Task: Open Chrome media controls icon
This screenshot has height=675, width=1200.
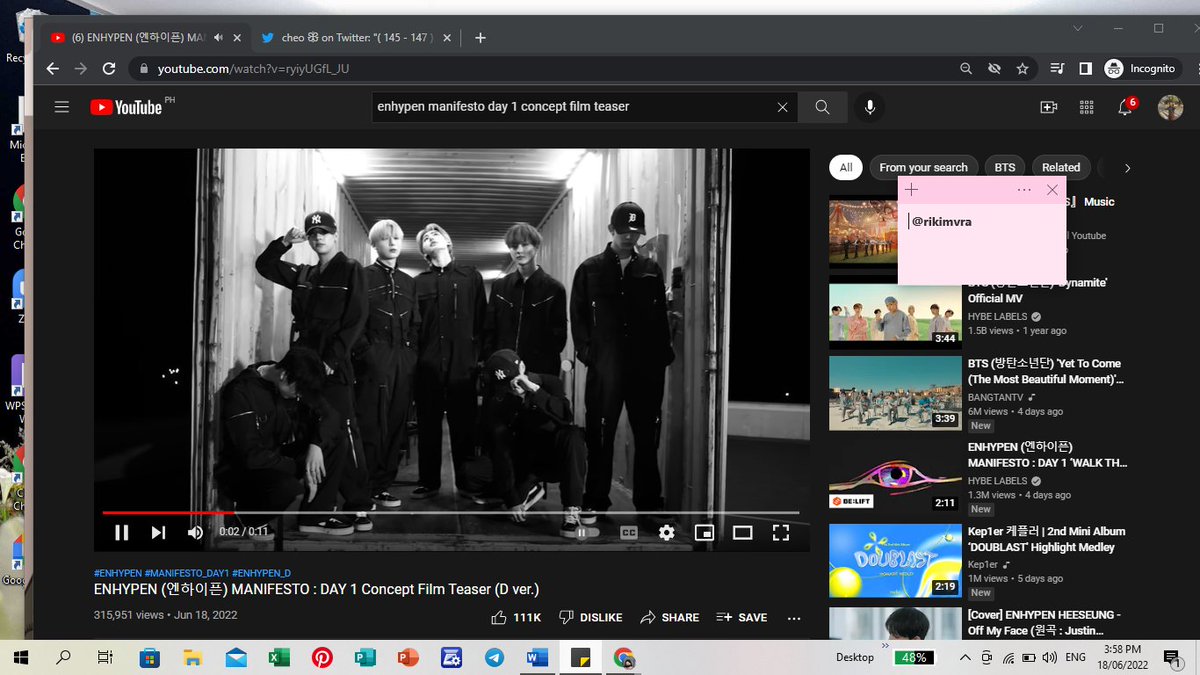Action: click(1057, 69)
